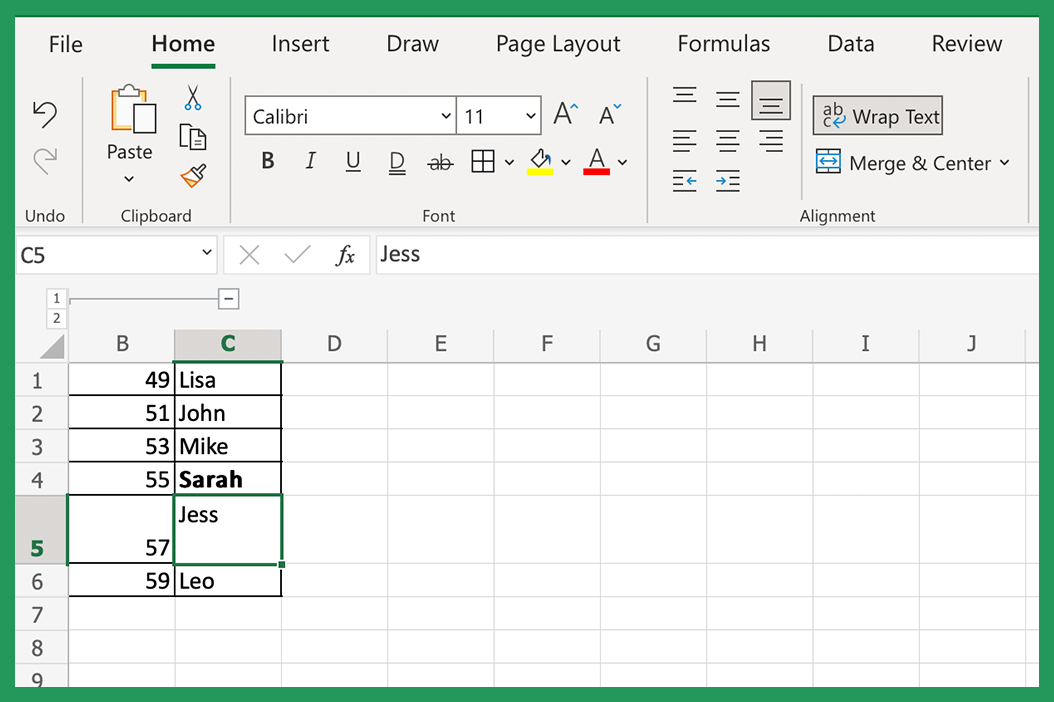Toggle bold formatting

(267, 160)
